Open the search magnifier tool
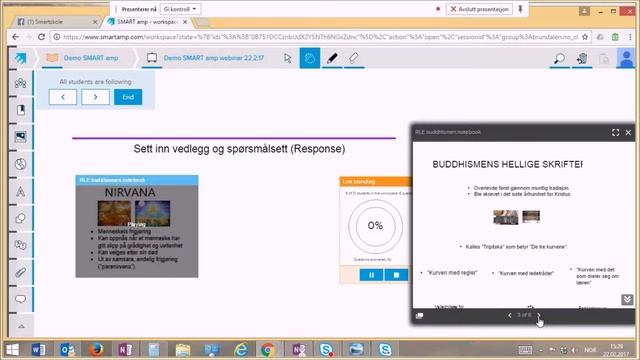This screenshot has width=640, height=360. pos(559,58)
